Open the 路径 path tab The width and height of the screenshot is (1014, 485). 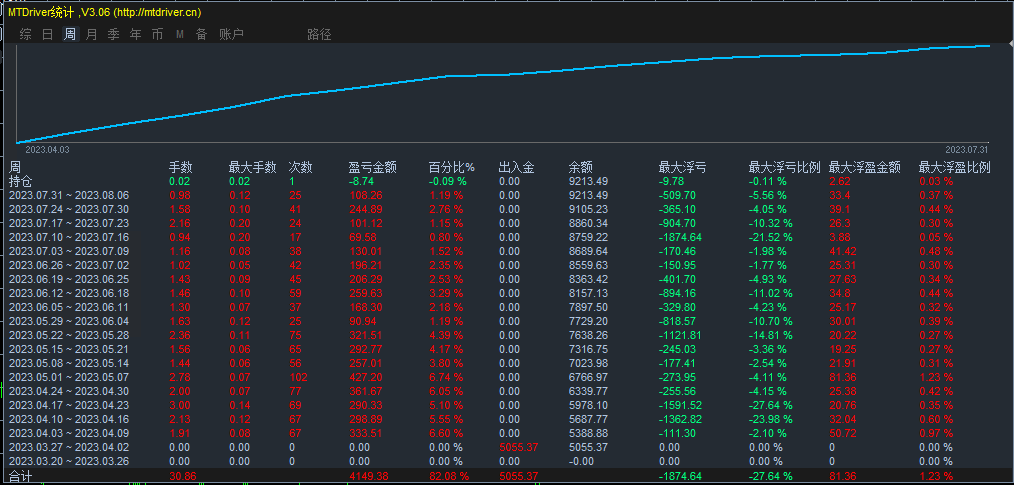[x=319, y=34]
